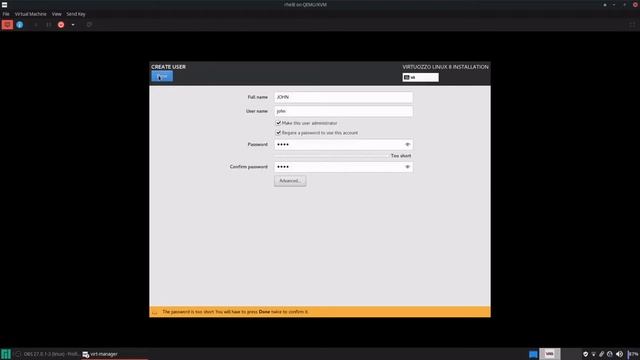This screenshot has width=640, height=360.
Task: Click the blue desktop pager icon in taskbar
Action: pos(533,354)
